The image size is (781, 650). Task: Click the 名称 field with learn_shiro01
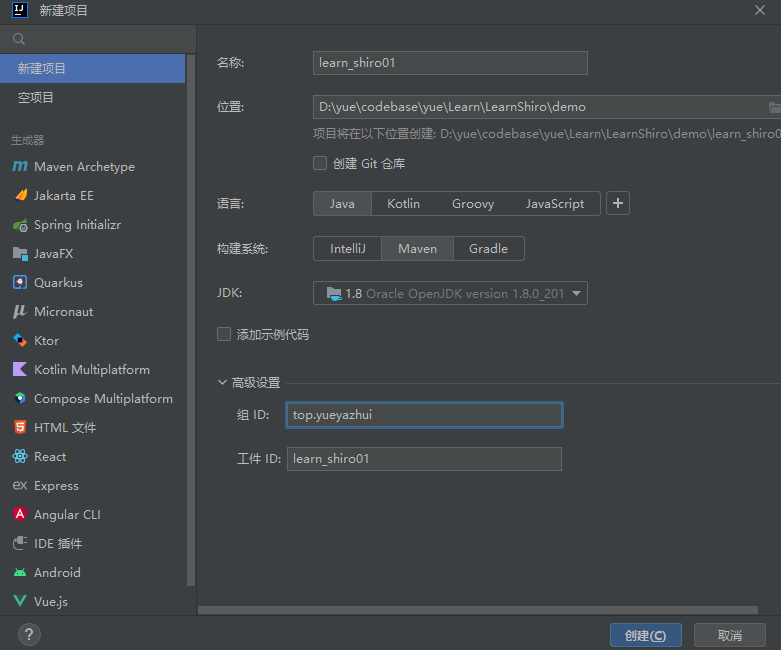pos(450,63)
